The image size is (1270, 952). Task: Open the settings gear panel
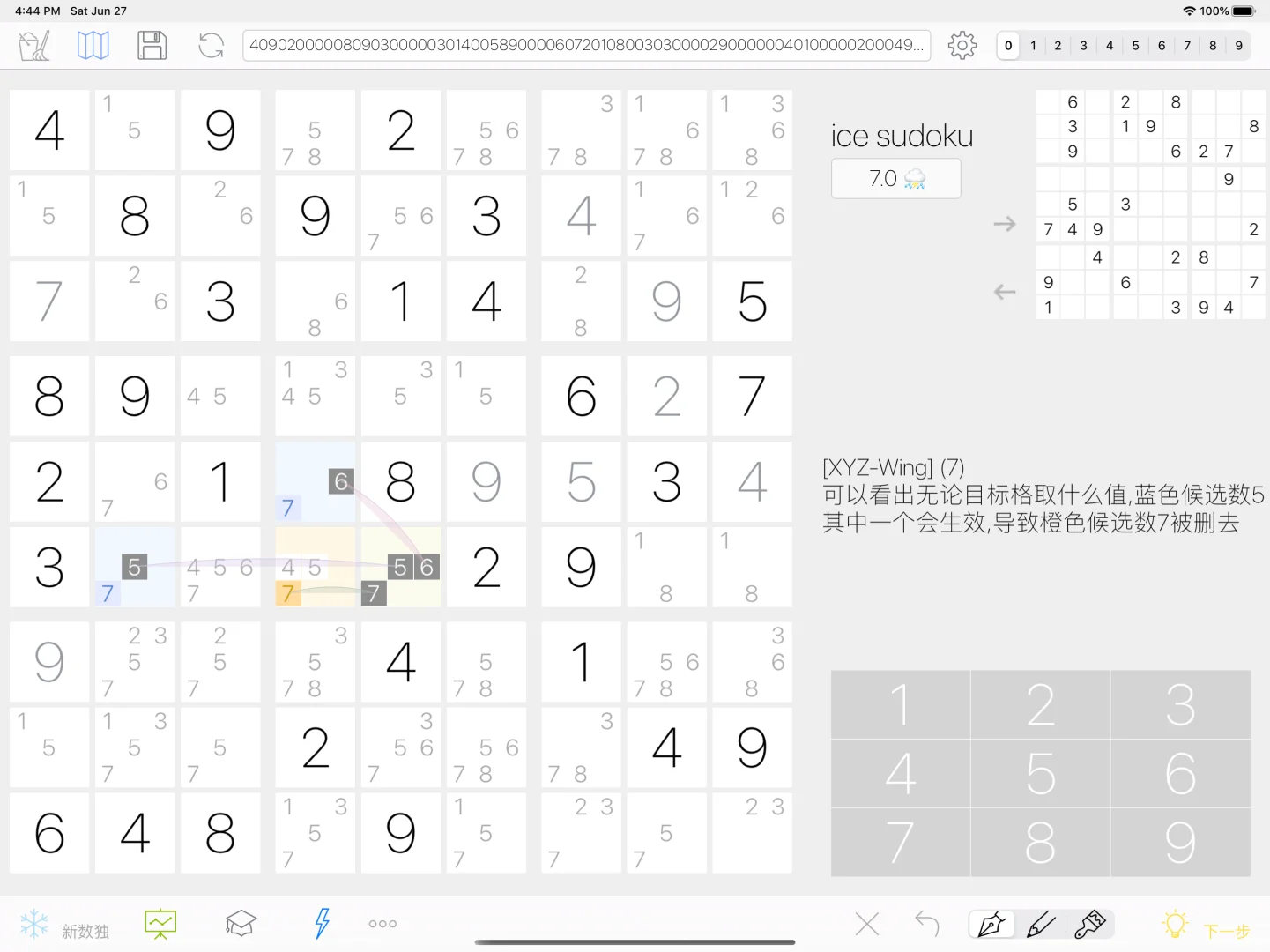click(962, 45)
